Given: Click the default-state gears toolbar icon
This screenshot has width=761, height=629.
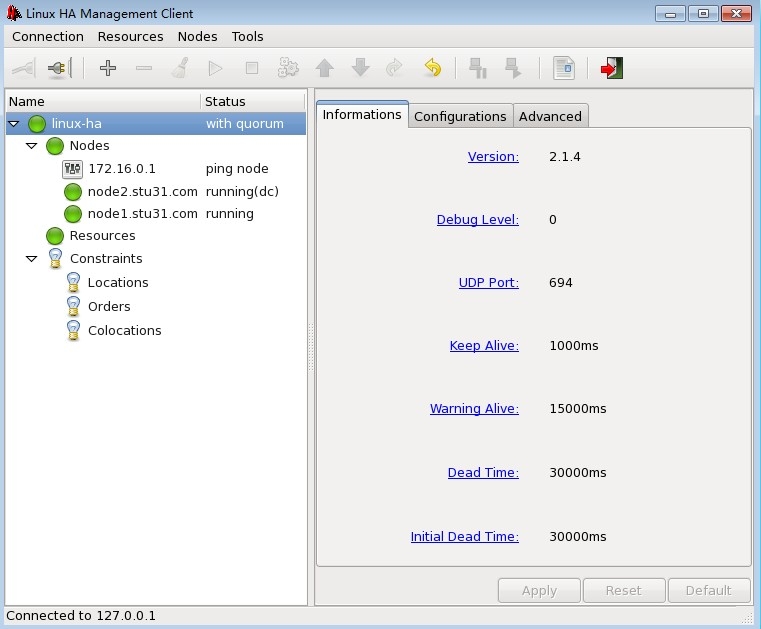Looking at the screenshot, I should (288, 68).
